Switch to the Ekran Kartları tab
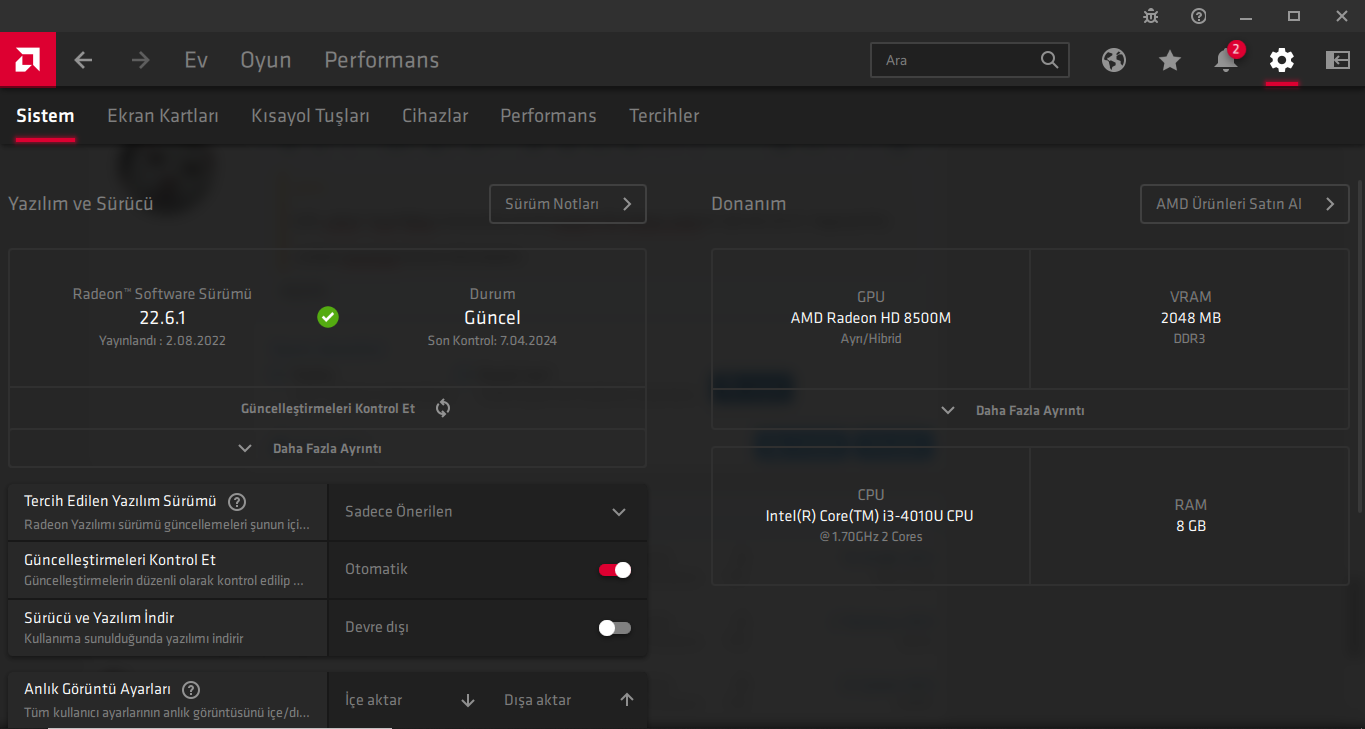 [x=163, y=116]
